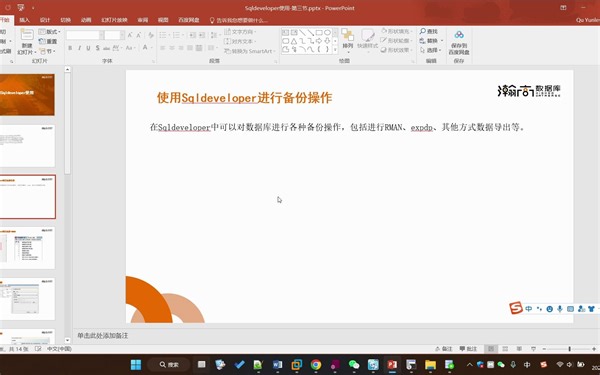Switch to Slide Sorter view icon
This screenshot has height=375, width=600.
click(505, 349)
